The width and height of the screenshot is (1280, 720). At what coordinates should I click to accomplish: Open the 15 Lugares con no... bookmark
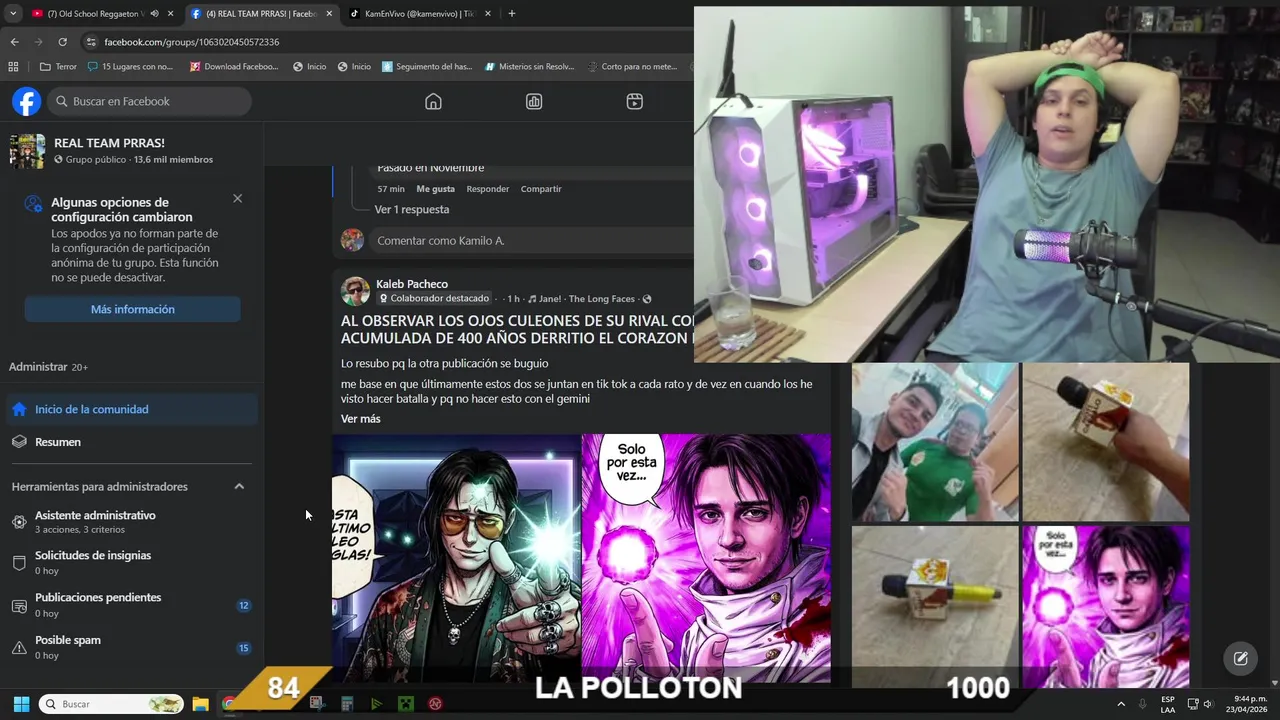pyautogui.click(x=130, y=67)
